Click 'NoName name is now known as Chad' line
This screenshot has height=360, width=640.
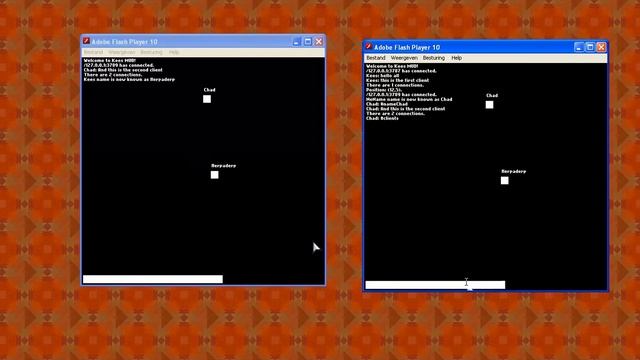click(x=409, y=99)
